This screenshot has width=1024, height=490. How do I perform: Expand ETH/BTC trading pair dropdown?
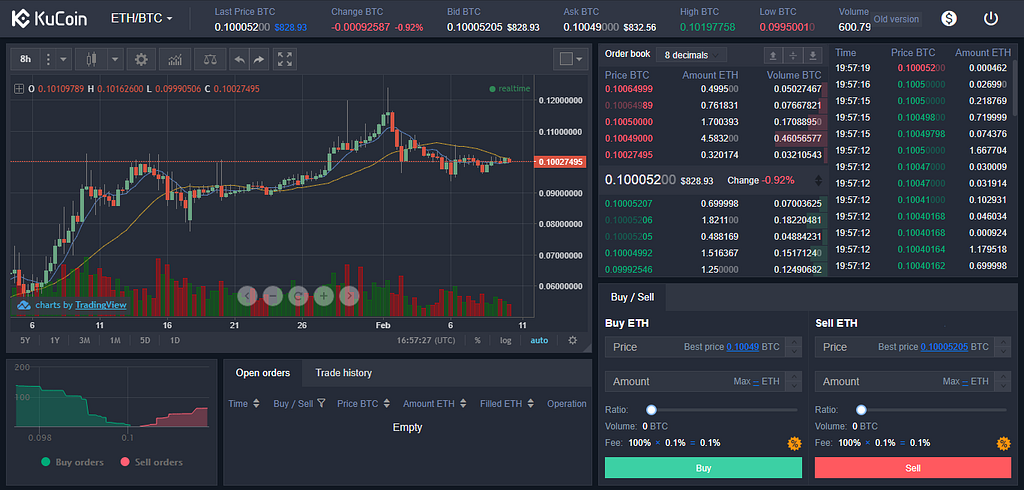point(142,18)
